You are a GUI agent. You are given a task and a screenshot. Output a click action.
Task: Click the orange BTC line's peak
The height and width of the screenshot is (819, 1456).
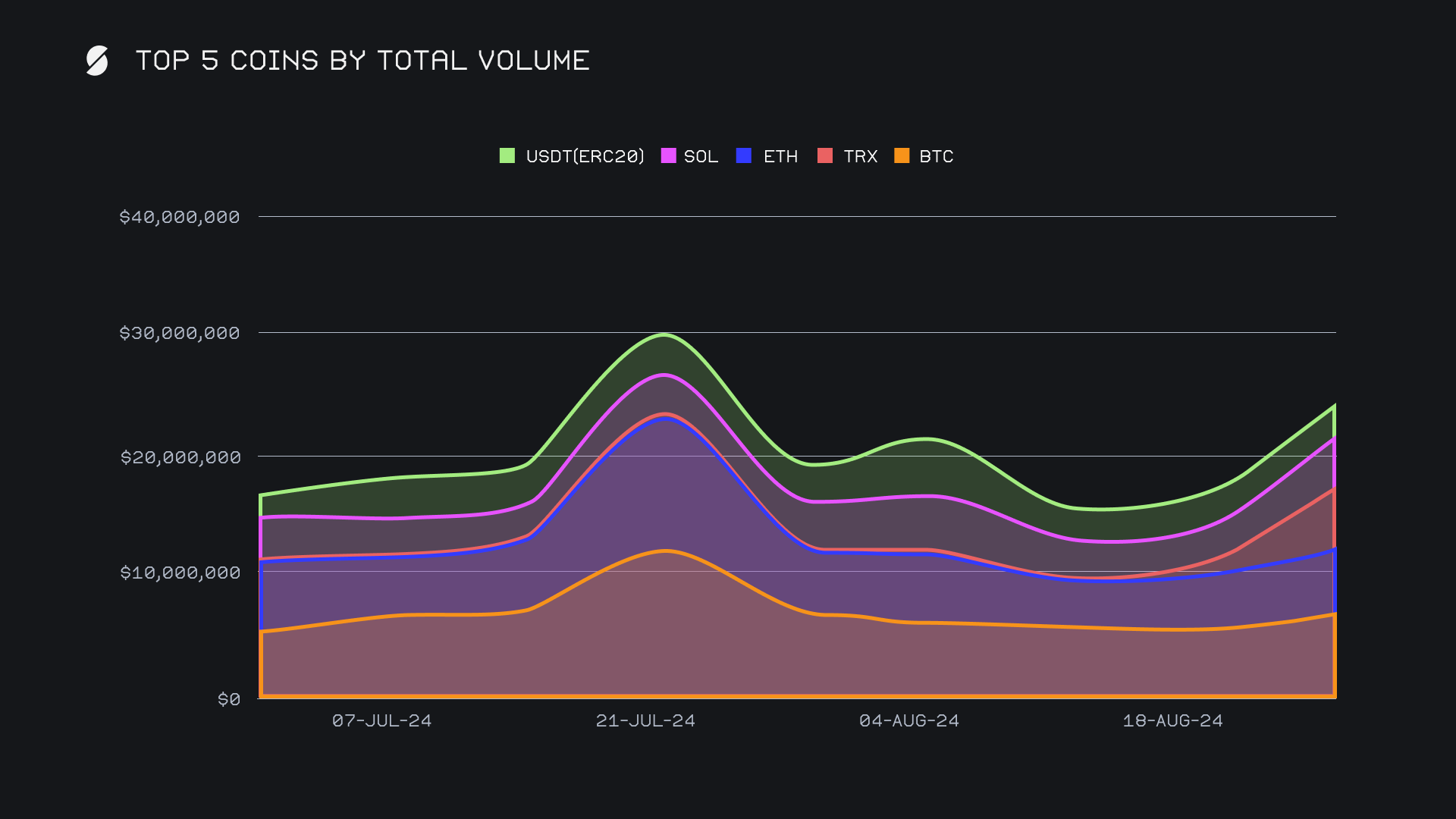[665, 551]
